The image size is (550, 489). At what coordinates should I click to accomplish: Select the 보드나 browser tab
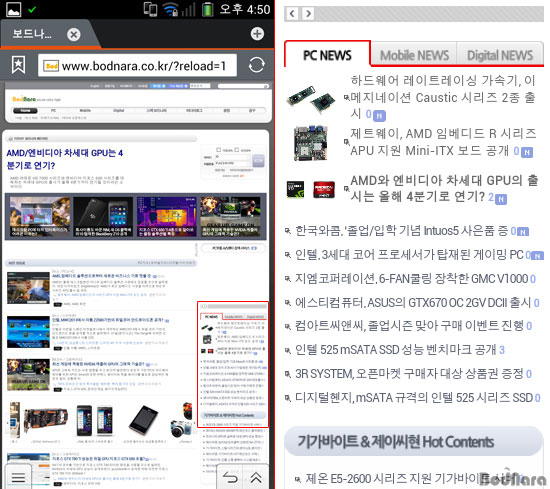[x=32, y=34]
